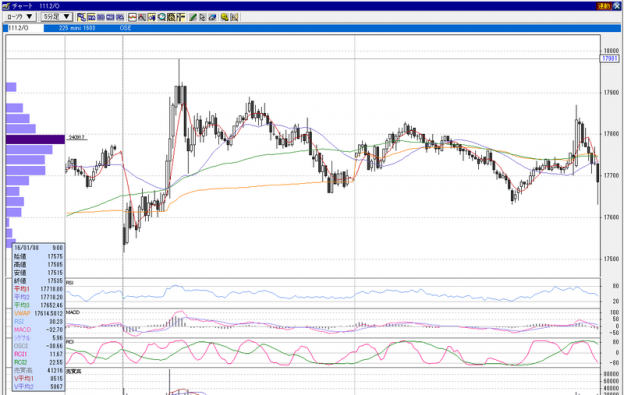This screenshot has width=624, height=395.
Task: Select the OSE exchange header label
Action: pos(125,28)
